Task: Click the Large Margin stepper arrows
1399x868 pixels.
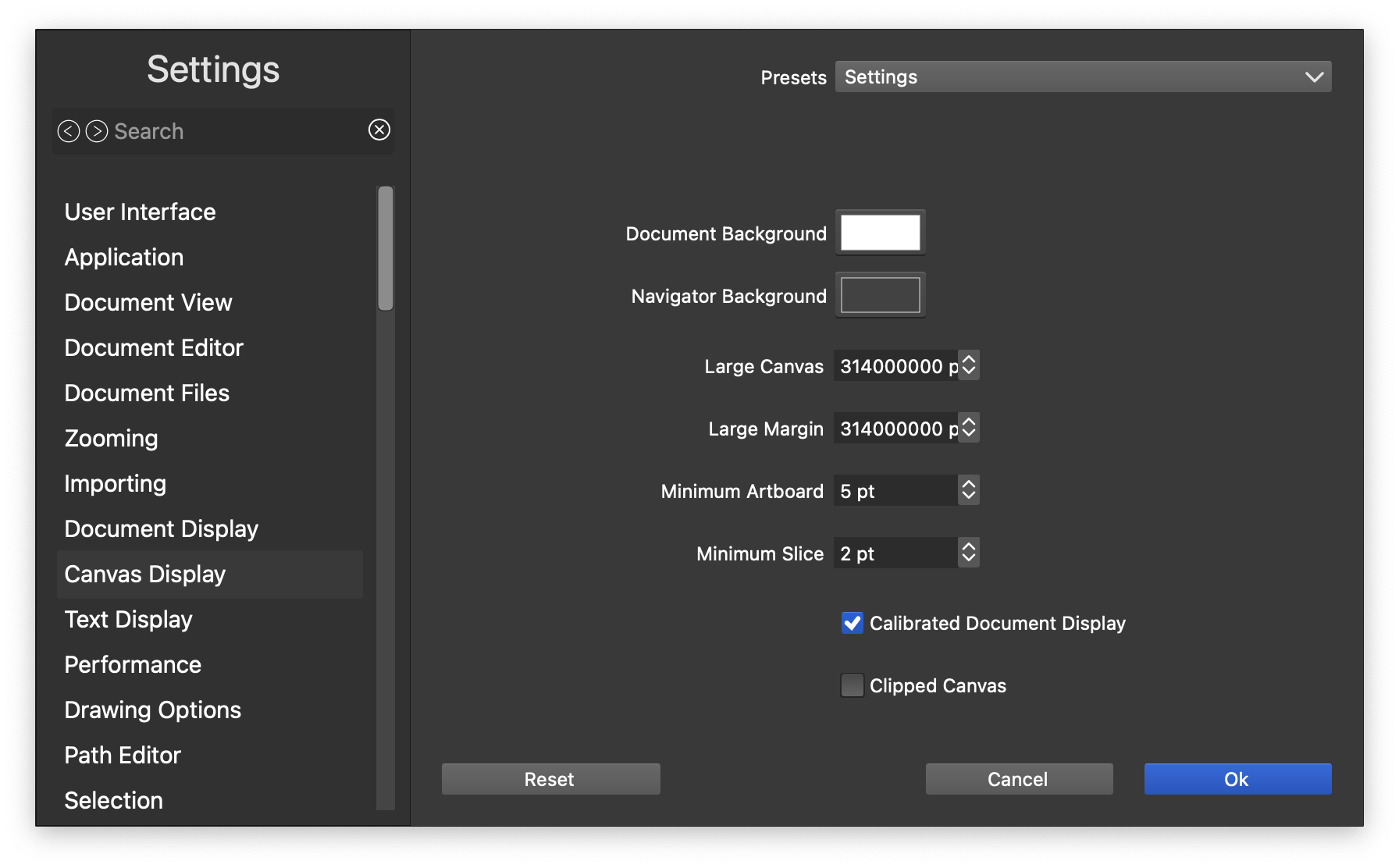Action: [x=969, y=428]
